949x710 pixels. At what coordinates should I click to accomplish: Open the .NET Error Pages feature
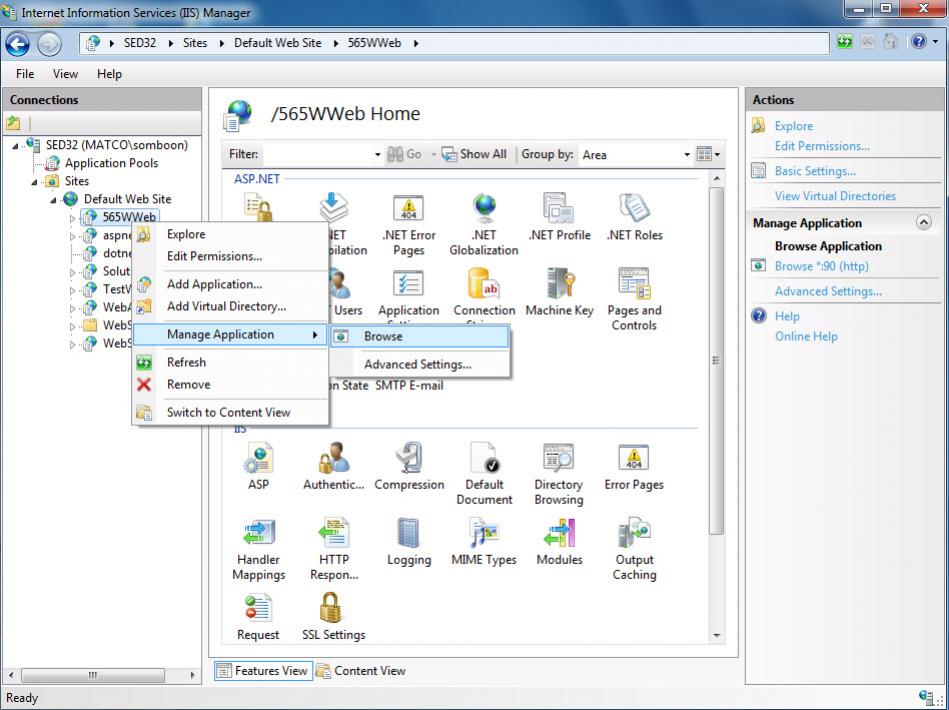tap(409, 225)
